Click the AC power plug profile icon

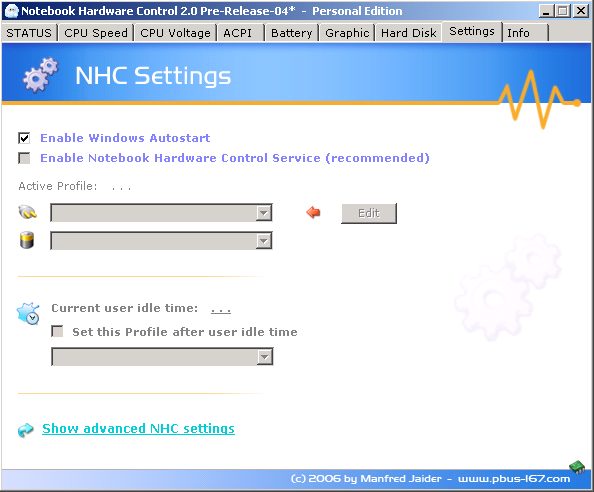(28, 212)
